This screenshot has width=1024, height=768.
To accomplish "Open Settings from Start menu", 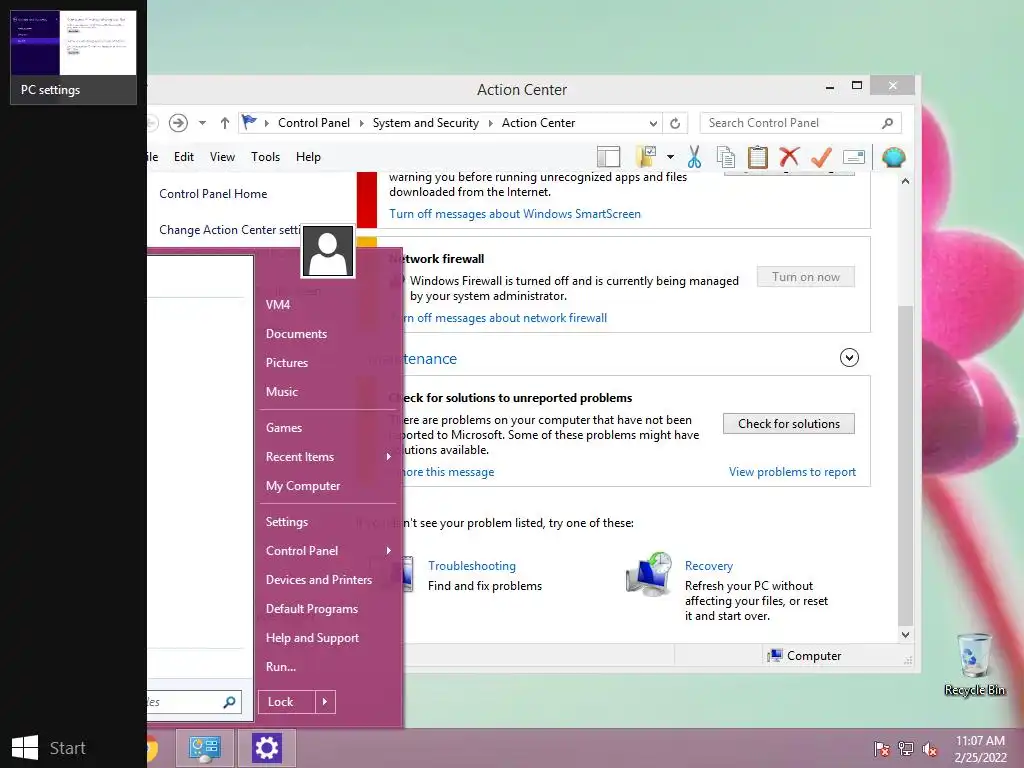I will (x=286, y=522).
